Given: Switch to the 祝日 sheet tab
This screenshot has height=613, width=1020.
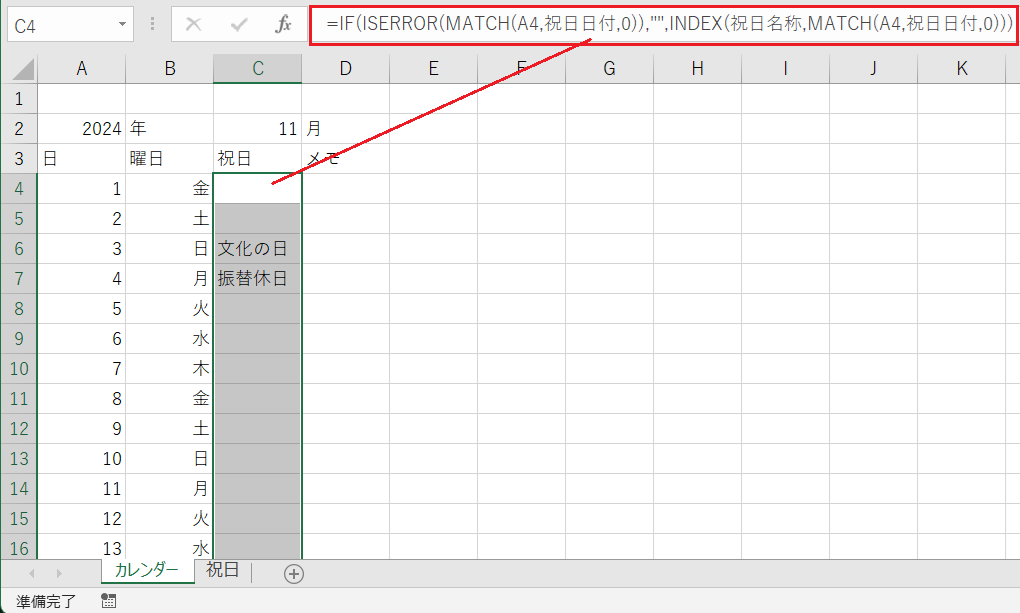Looking at the screenshot, I should [x=222, y=571].
